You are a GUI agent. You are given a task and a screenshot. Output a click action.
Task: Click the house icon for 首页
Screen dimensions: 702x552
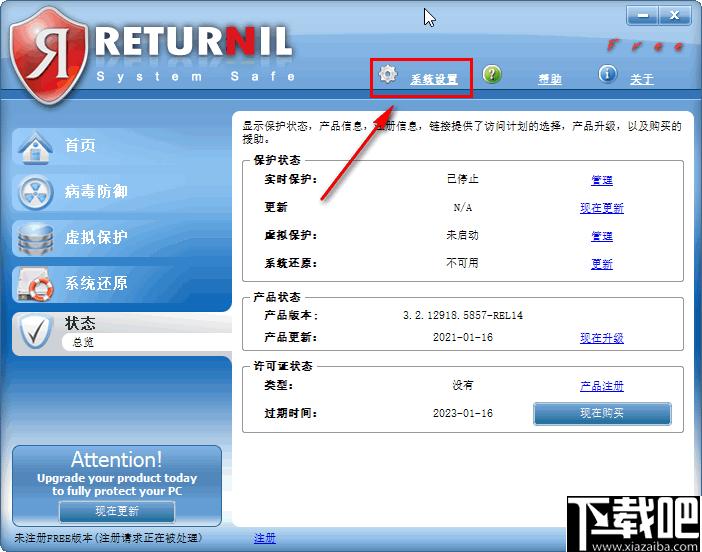click(x=35, y=148)
